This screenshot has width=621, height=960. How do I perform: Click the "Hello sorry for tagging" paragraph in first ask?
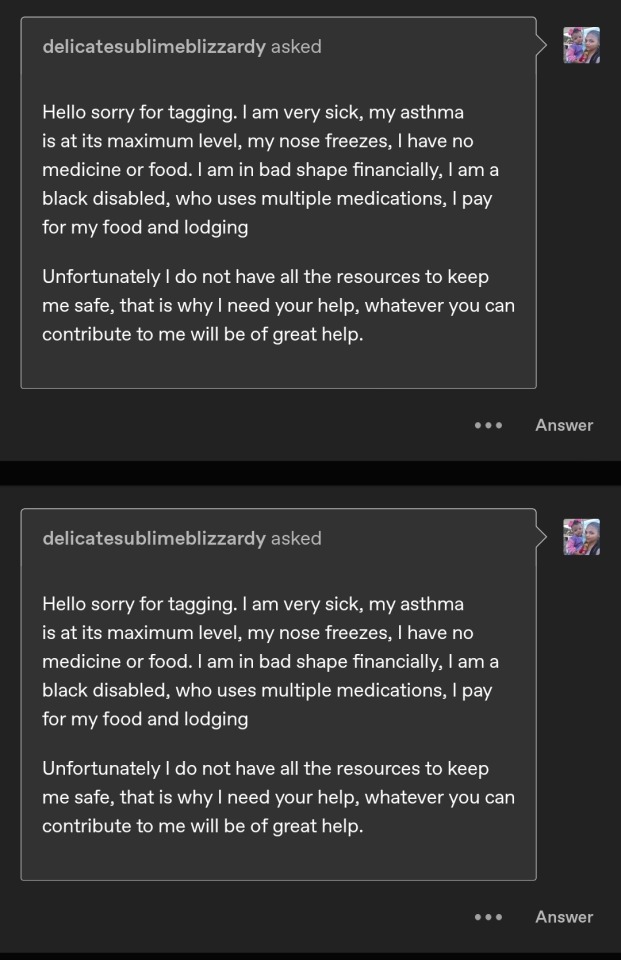(270, 169)
